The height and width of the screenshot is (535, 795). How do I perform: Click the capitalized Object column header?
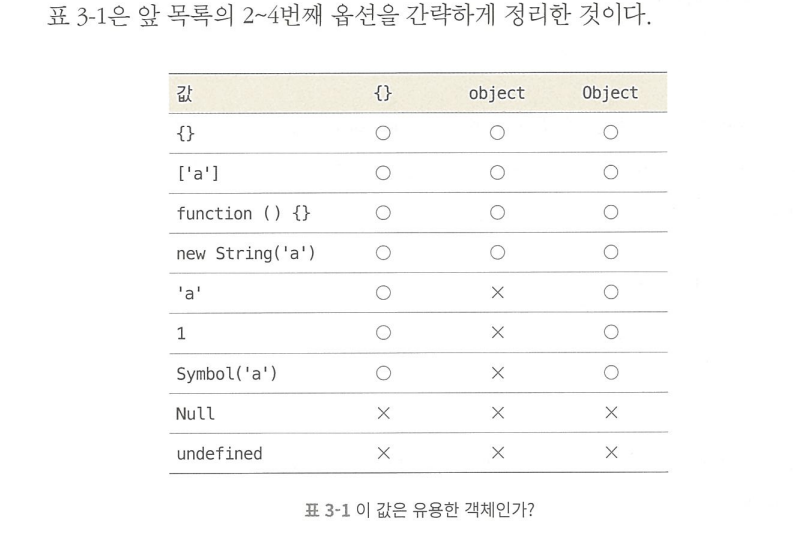point(610,93)
